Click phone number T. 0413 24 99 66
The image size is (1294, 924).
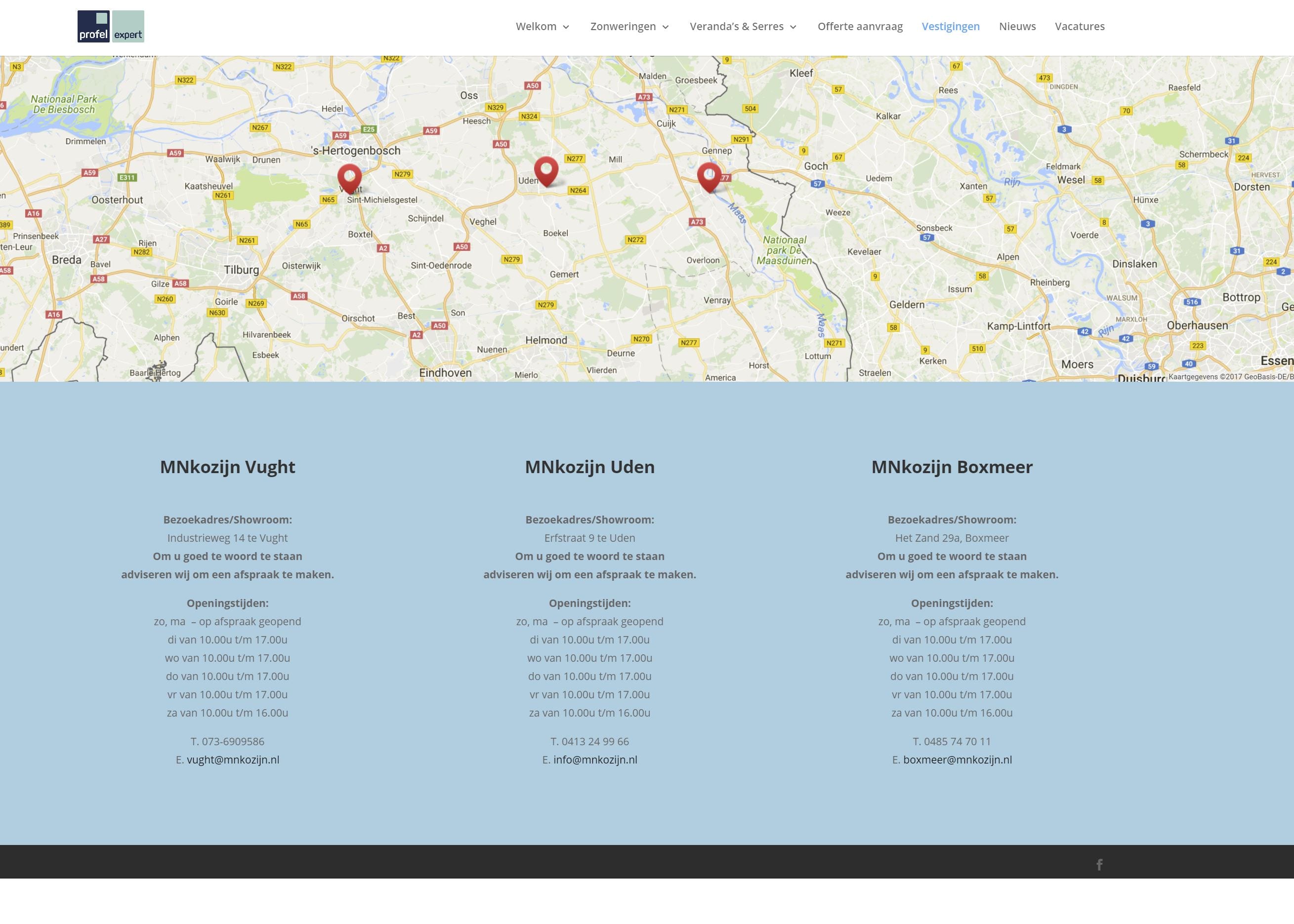point(590,741)
